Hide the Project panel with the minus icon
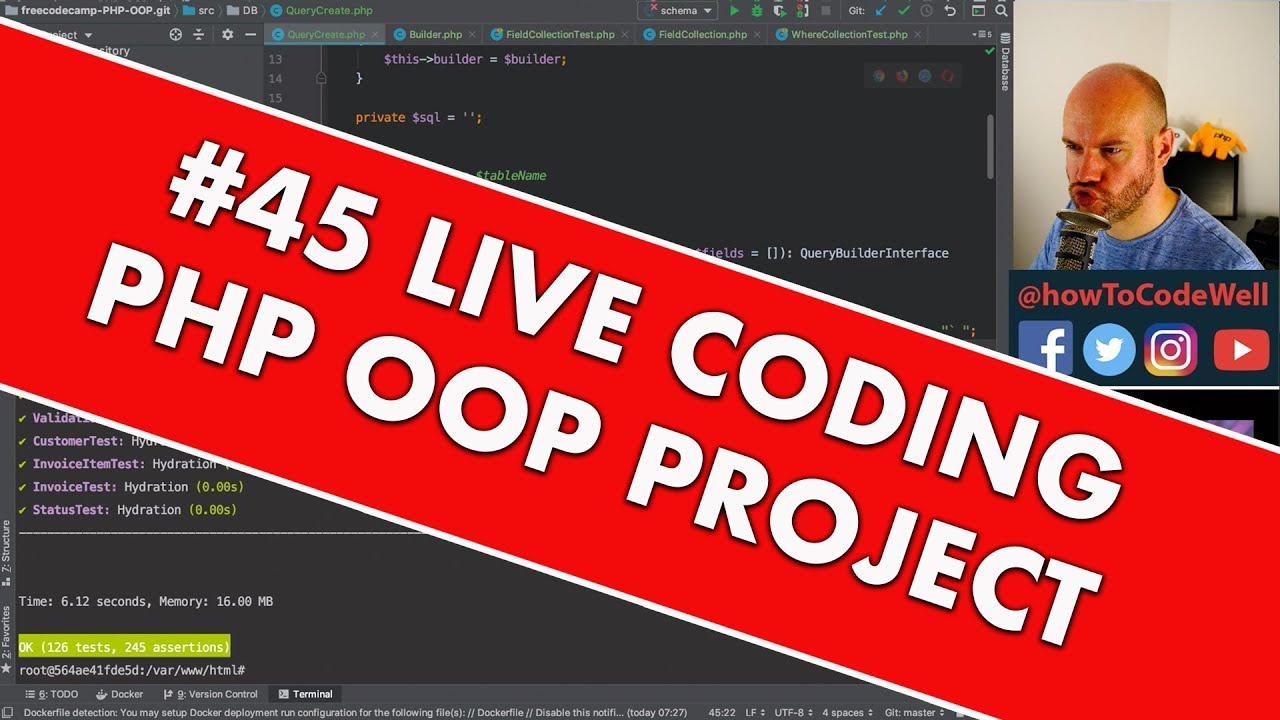This screenshot has width=1280, height=720. pyautogui.click(x=249, y=35)
